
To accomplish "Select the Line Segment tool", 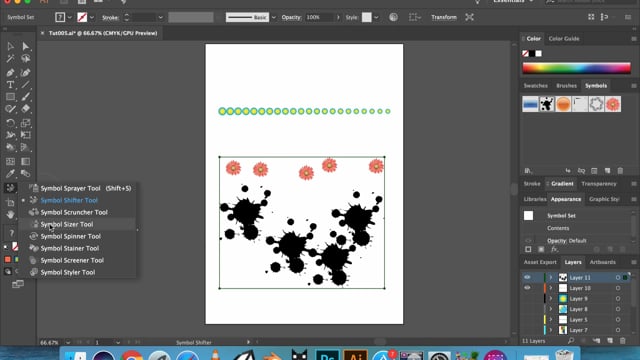I will click(x=25, y=85).
